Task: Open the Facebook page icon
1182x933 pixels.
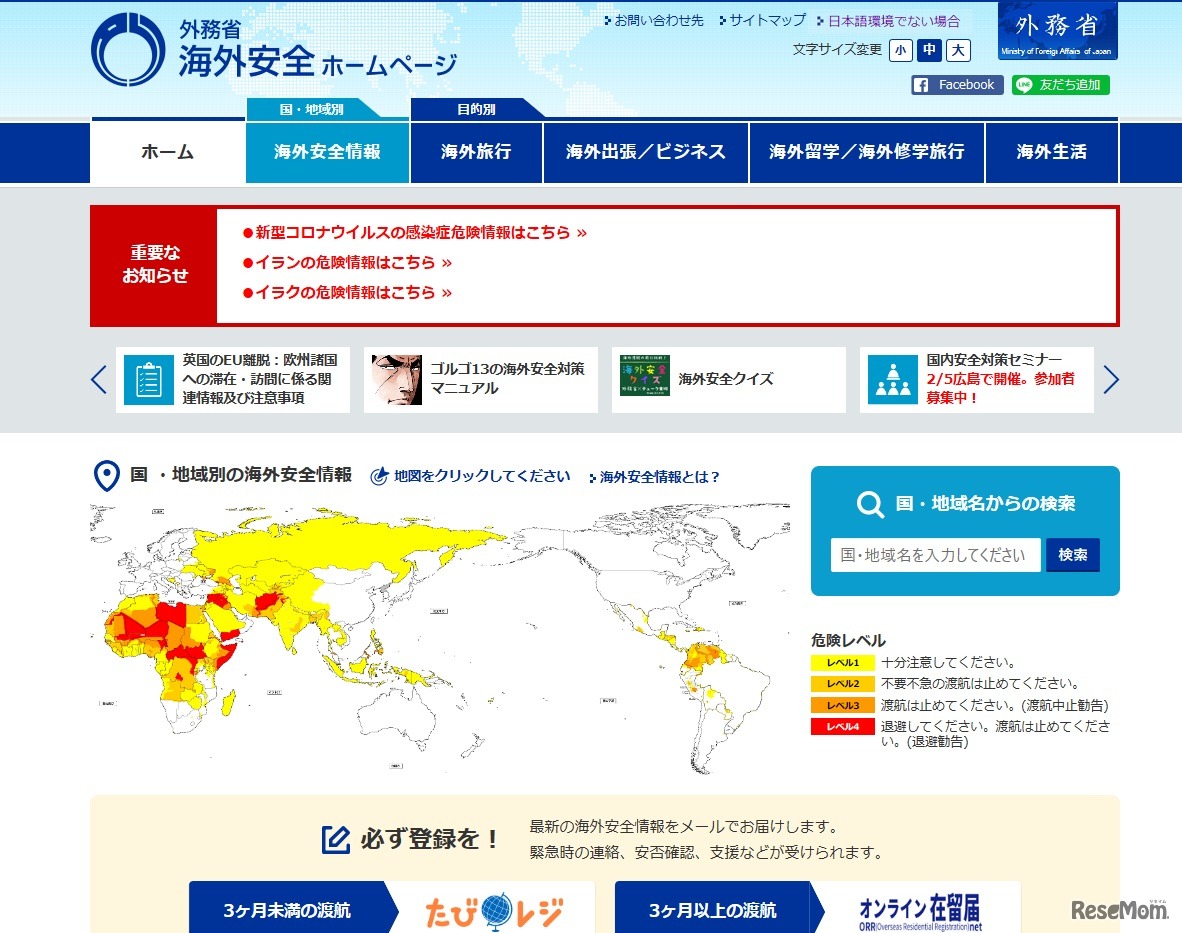Action: 921,85
